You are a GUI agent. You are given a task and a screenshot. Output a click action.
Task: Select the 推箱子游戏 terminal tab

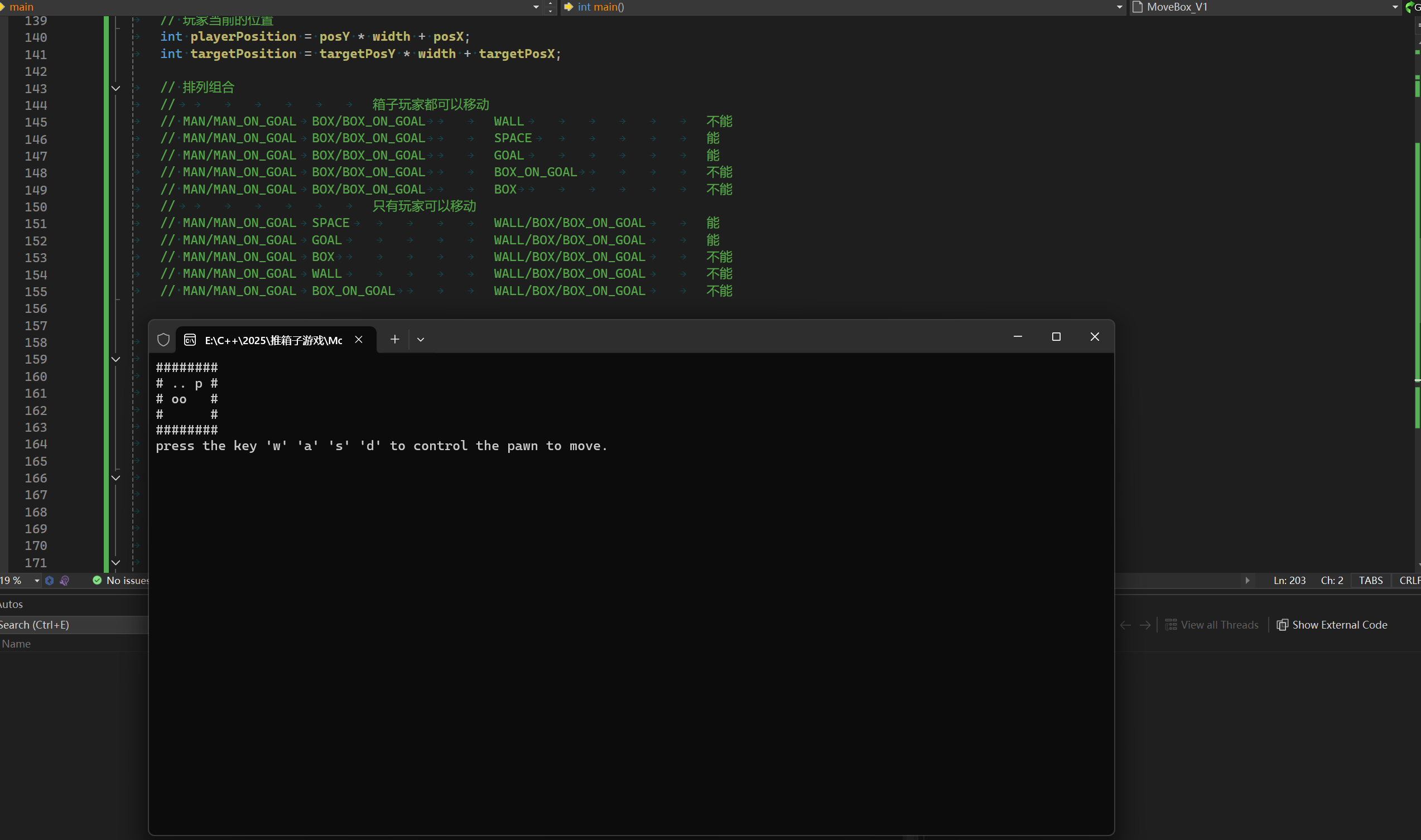273,340
